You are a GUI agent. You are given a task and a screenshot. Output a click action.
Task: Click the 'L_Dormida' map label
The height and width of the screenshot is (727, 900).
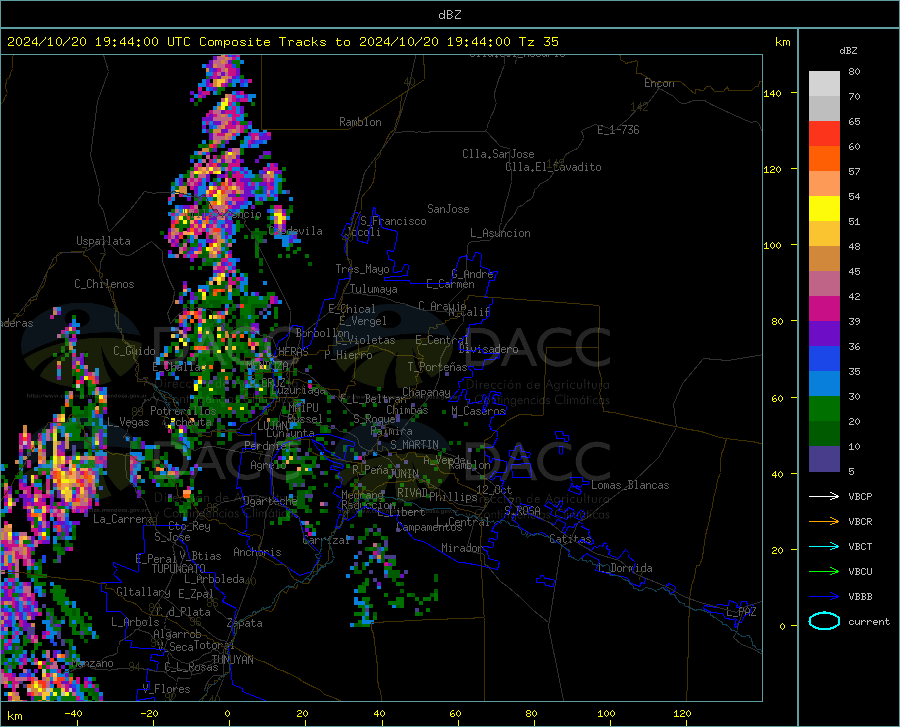point(624,568)
